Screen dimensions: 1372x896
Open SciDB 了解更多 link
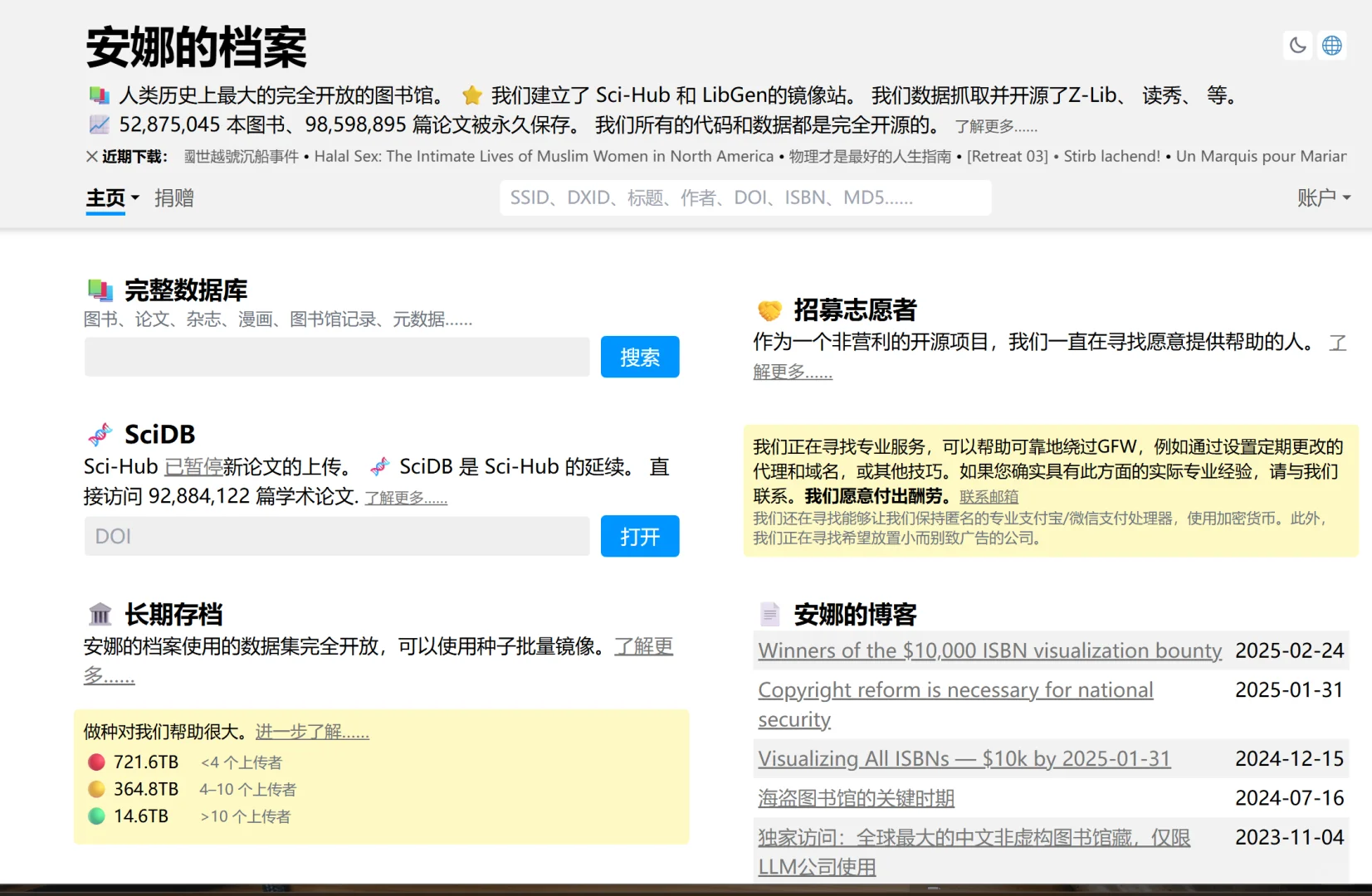(406, 498)
